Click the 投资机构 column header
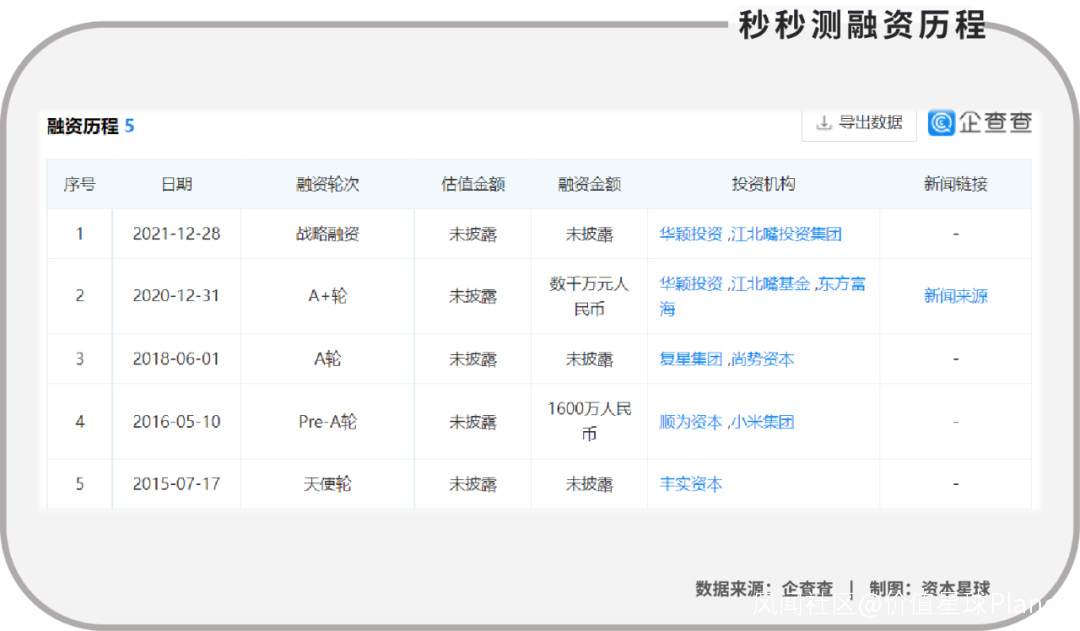This screenshot has width=1080, height=631. coord(763,184)
